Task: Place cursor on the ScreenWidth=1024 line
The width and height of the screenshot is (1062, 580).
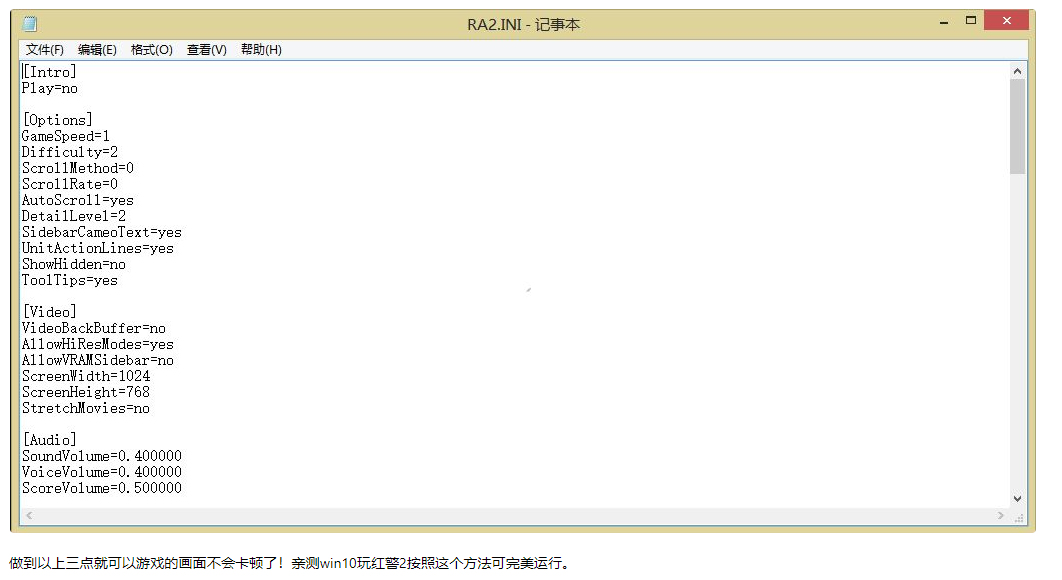Action: [85, 375]
